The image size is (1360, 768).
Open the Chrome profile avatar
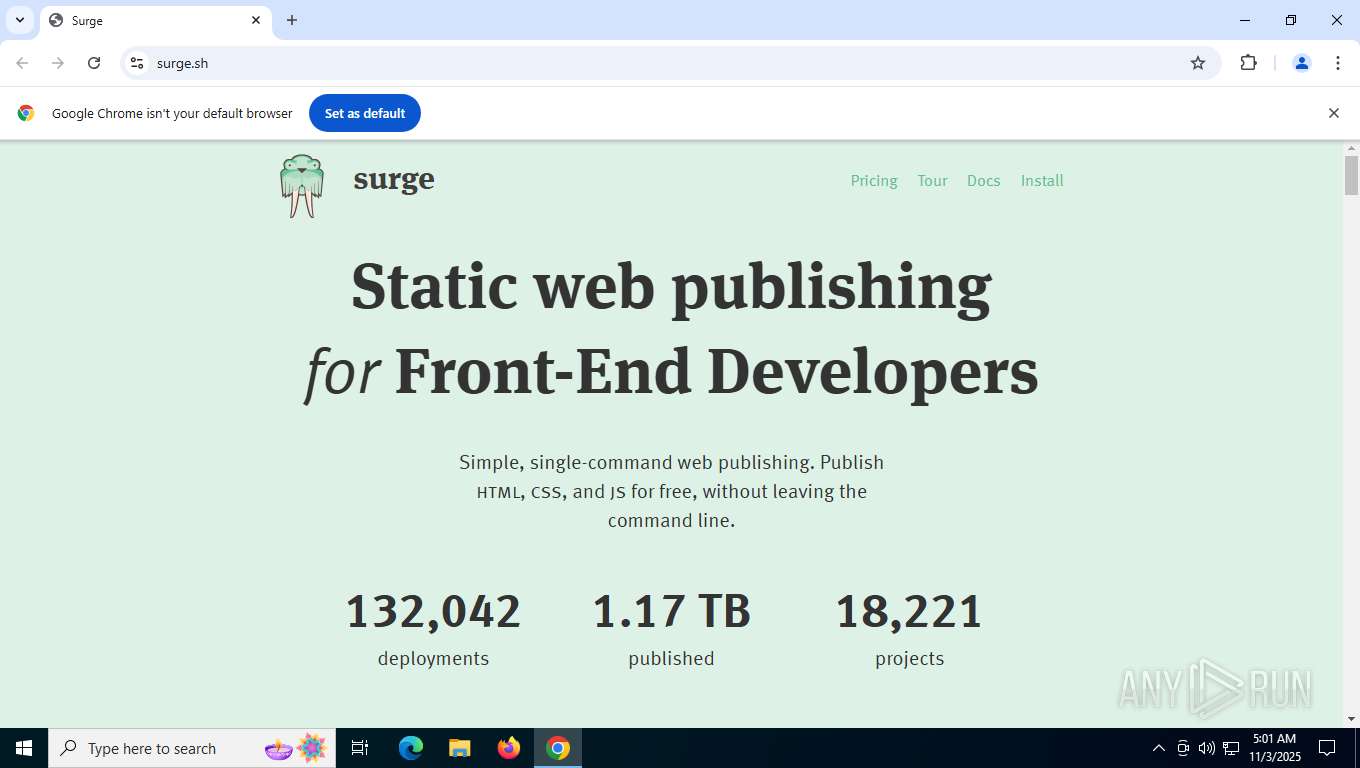1302,63
